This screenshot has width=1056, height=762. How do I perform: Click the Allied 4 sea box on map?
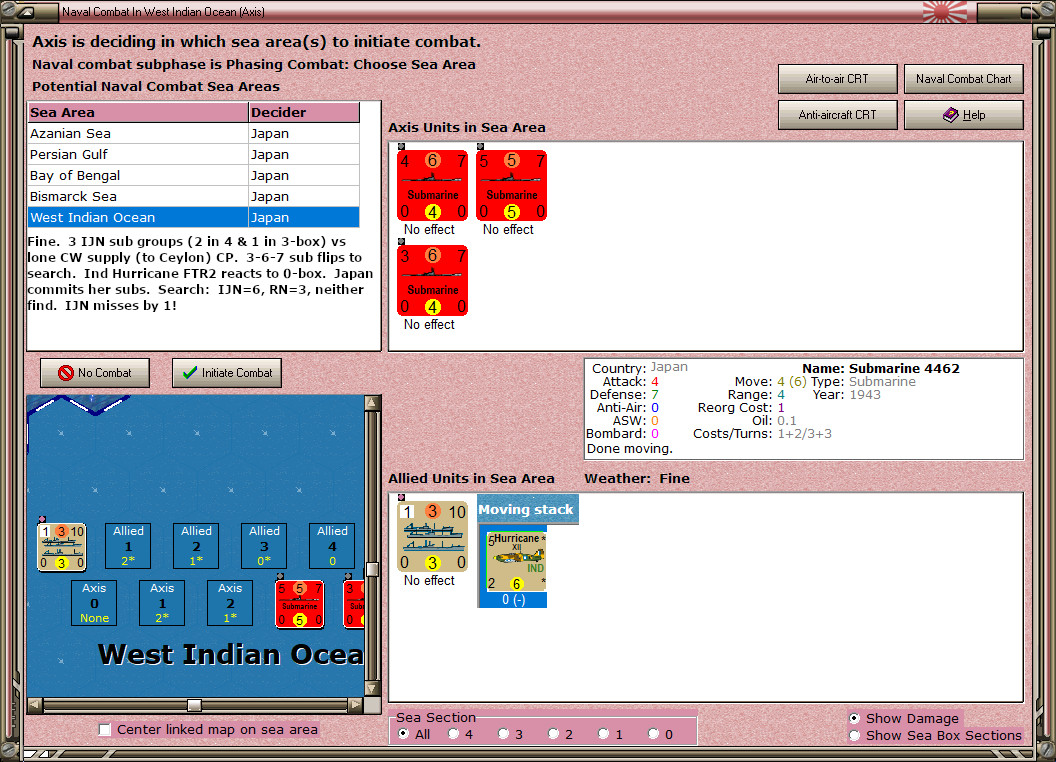tap(332, 546)
